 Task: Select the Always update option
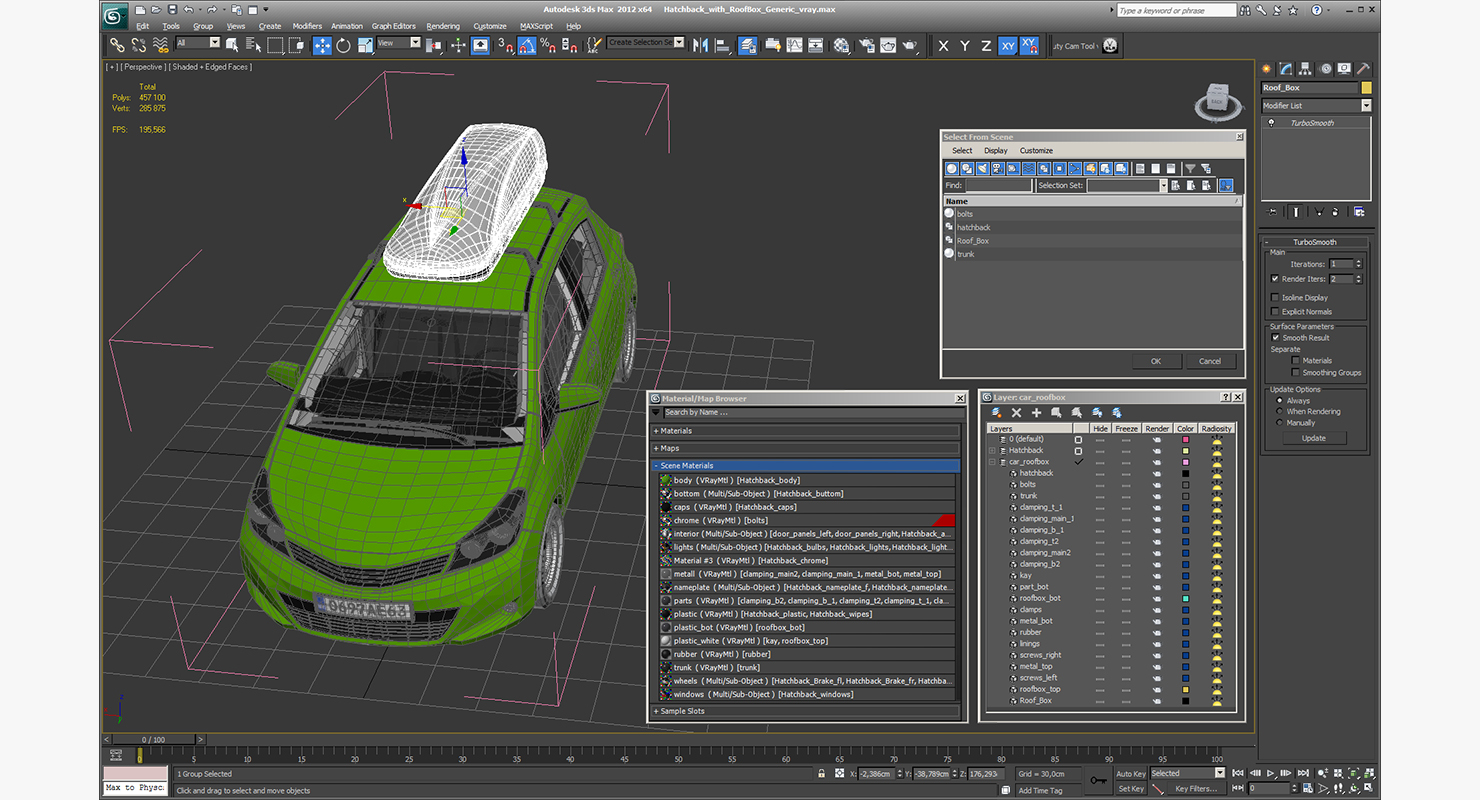coord(1279,401)
